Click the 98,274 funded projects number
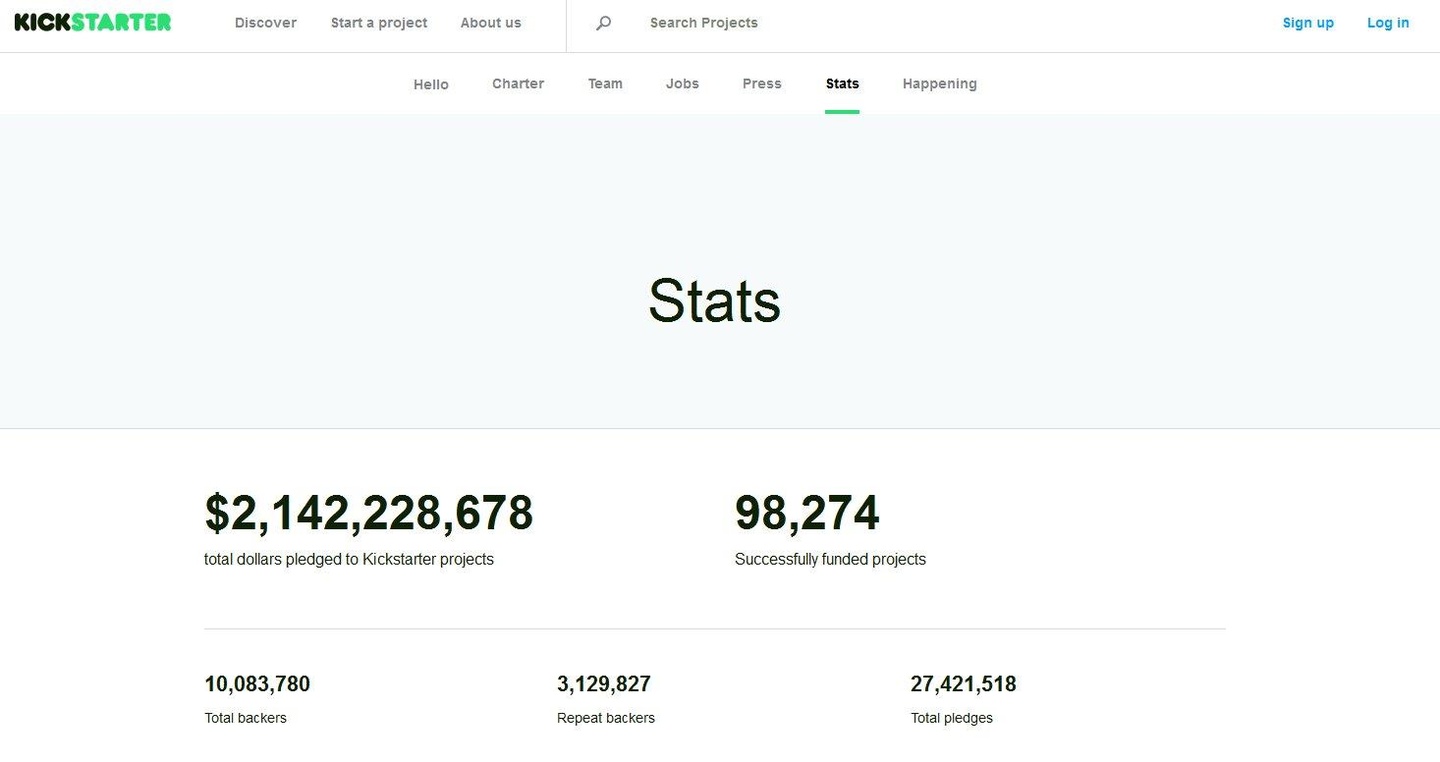 pos(807,513)
